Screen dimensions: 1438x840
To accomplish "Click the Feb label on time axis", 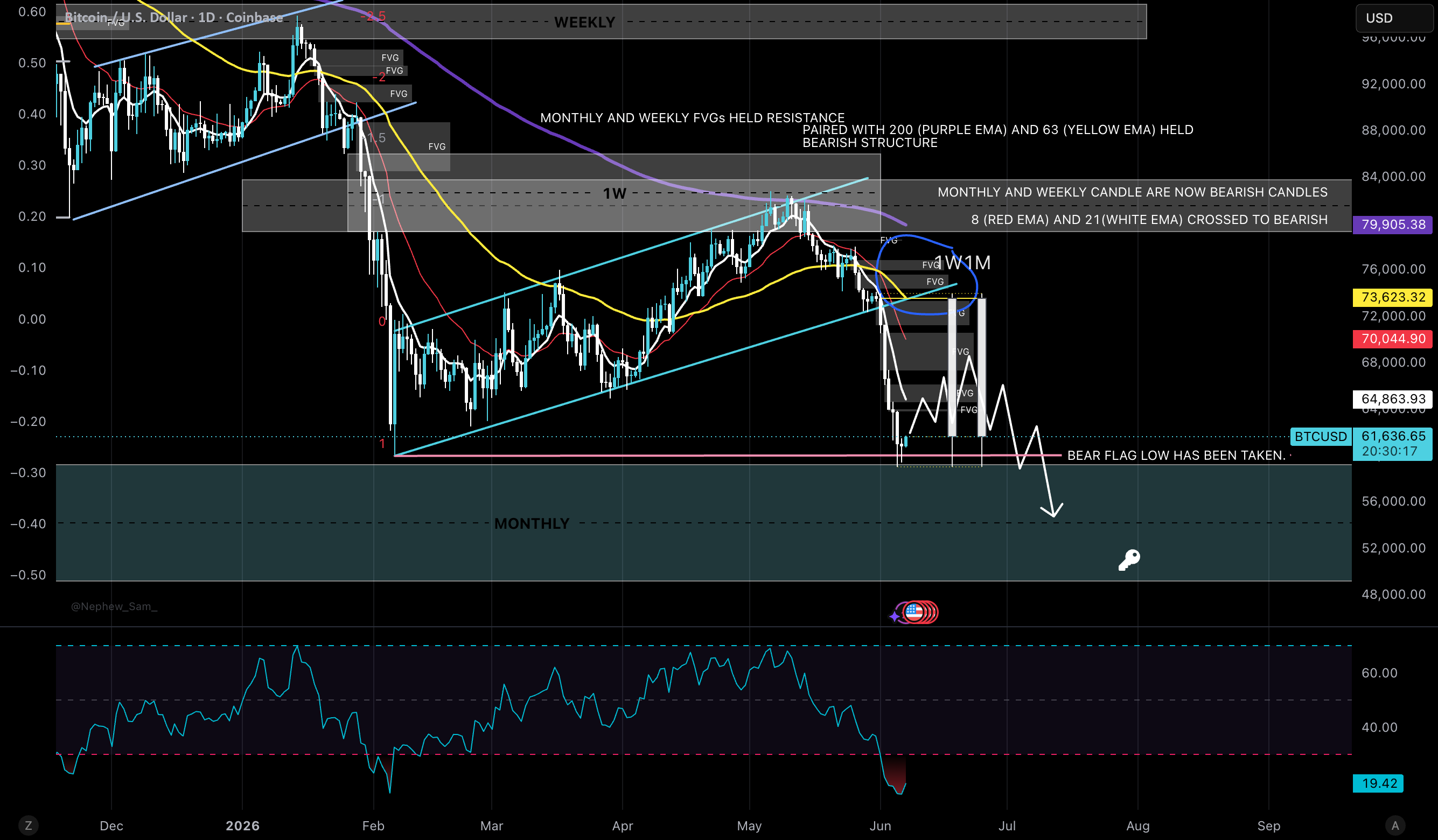I will pos(373,826).
